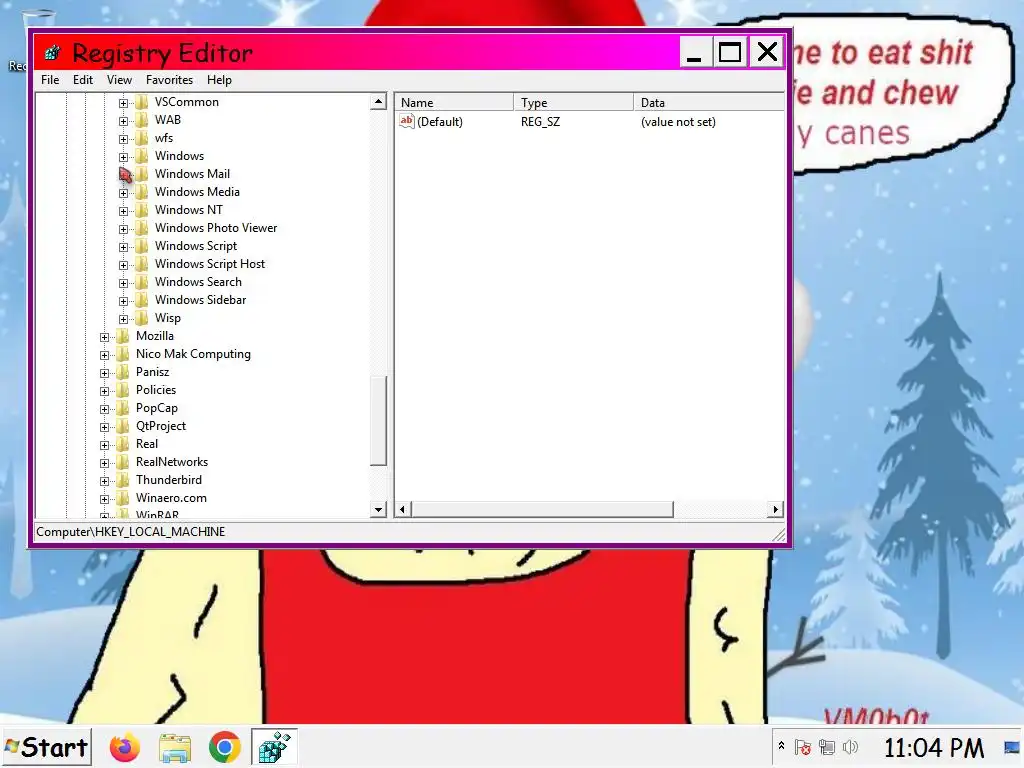Select the Windows Script key
Screen dimensions: 1024x768
tap(196, 246)
